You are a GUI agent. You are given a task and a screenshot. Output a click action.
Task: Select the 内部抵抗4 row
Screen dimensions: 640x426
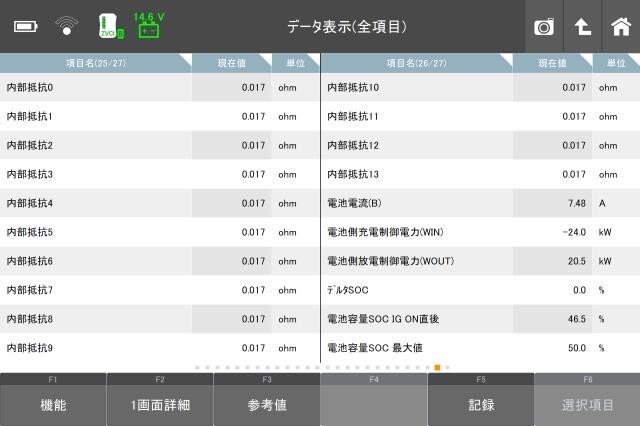tap(160, 203)
